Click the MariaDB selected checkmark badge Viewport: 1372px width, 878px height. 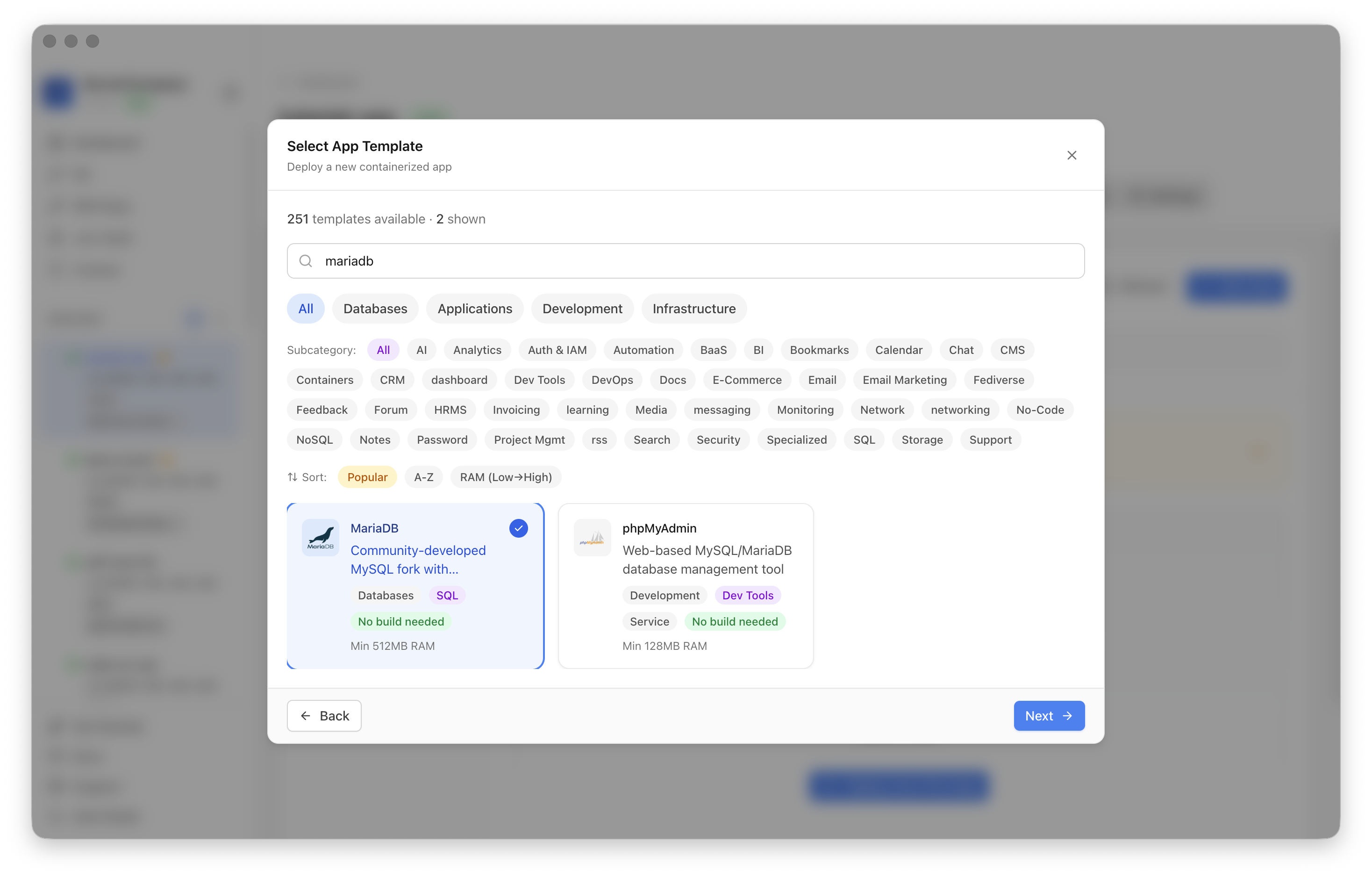pos(519,528)
